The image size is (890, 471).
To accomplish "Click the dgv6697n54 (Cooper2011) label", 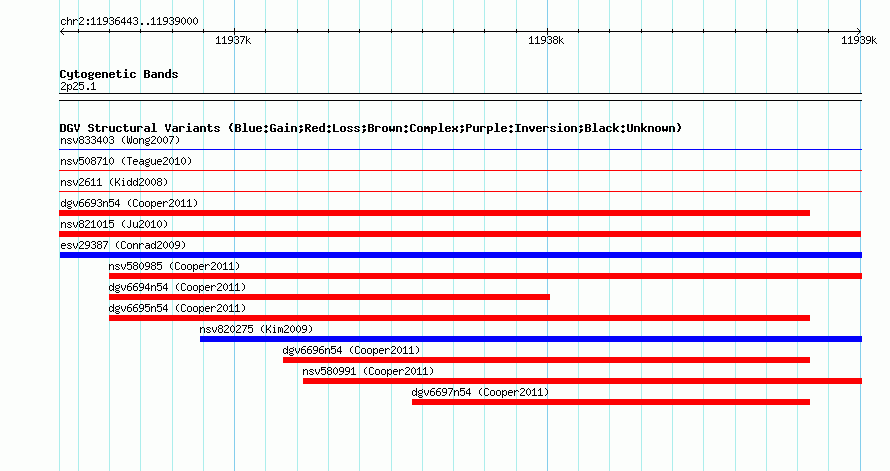I will pyautogui.click(x=480, y=392).
